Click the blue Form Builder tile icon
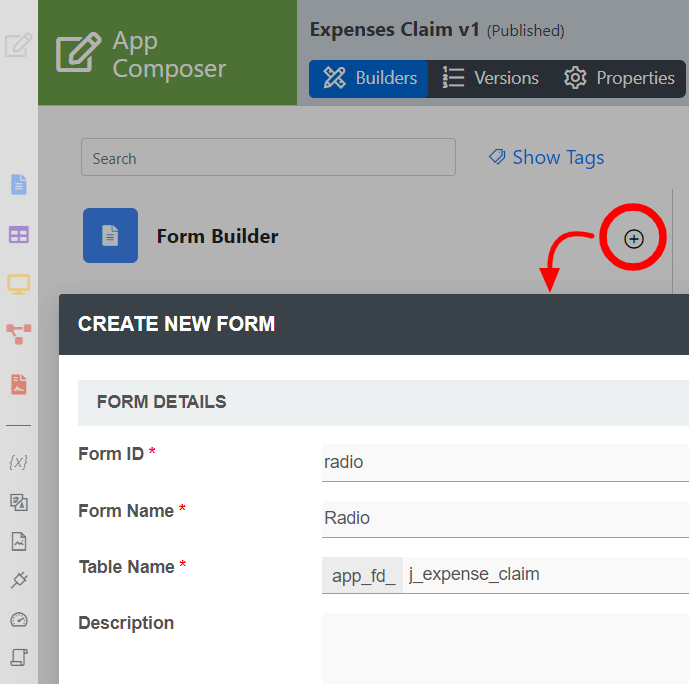 coord(110,235)
